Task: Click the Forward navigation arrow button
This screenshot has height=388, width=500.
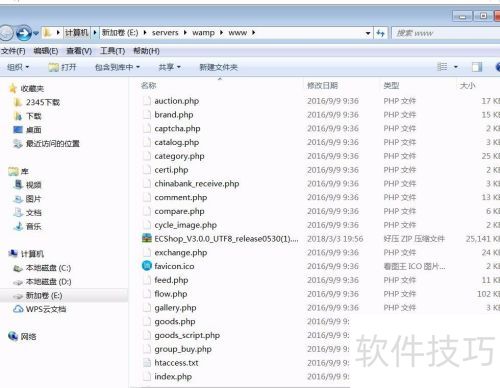Action: (24, 33)
